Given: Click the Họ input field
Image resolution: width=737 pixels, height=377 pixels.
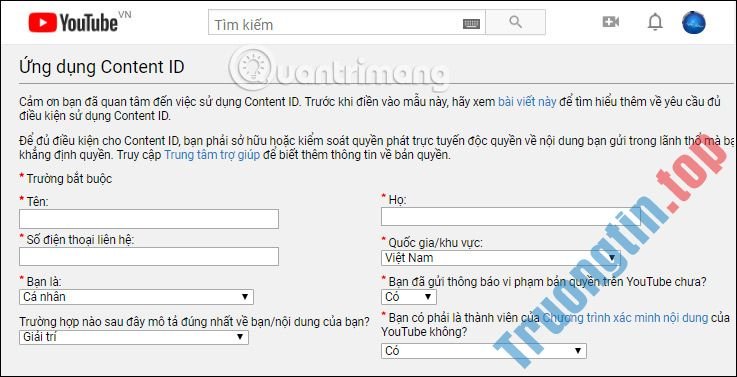Looking at the screenshot, I should (x=511, y=216).
